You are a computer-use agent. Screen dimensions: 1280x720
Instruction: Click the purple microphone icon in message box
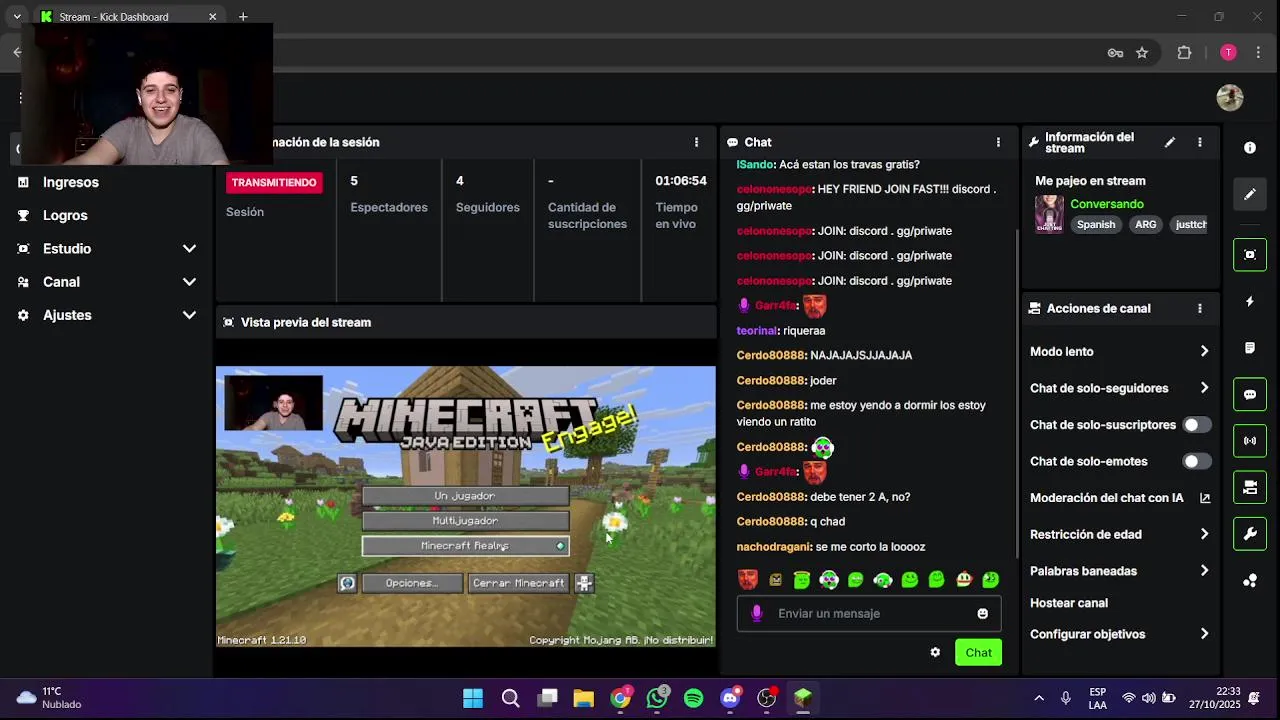[757, 613]
